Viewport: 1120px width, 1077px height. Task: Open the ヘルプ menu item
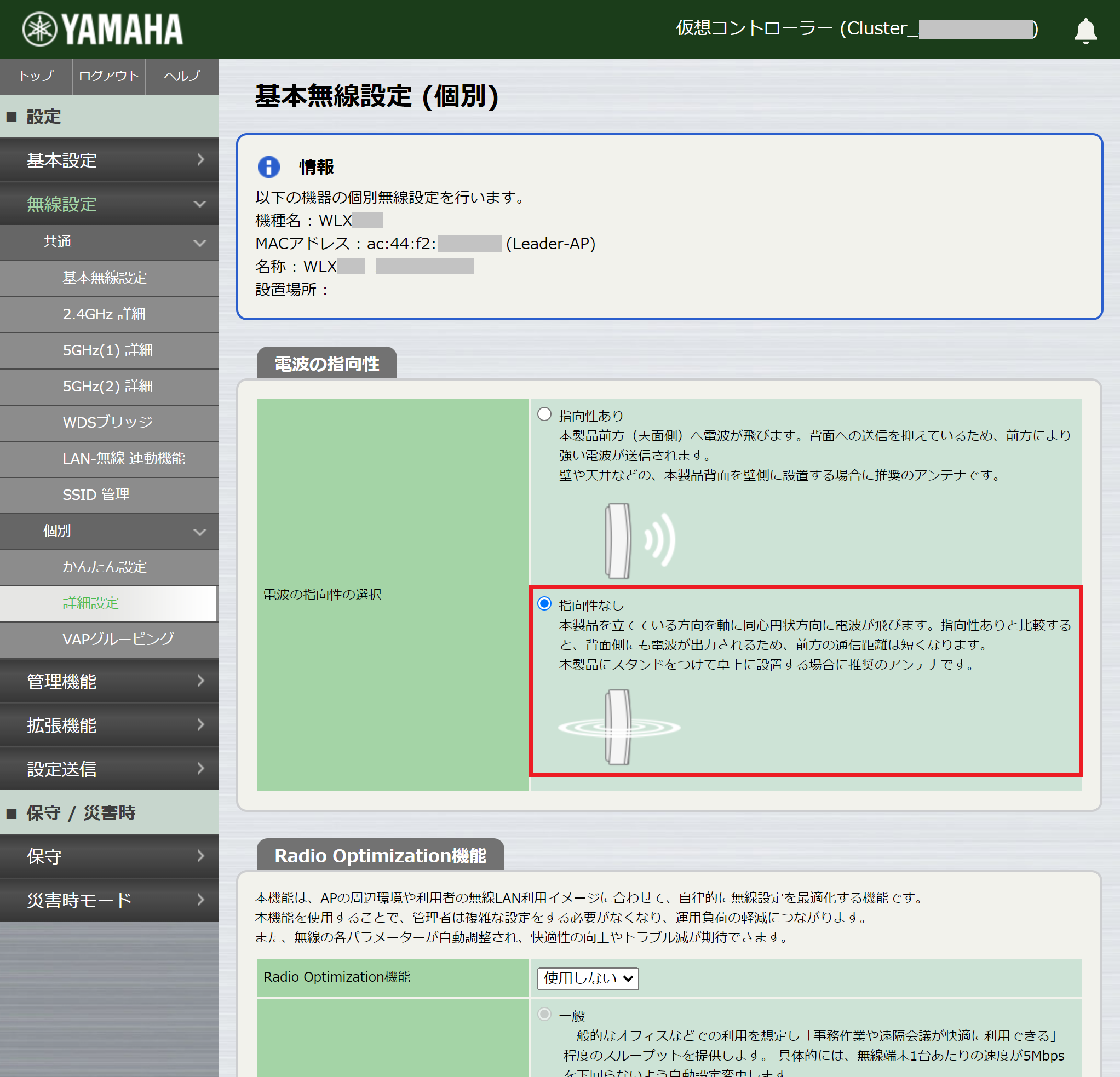tap(181, 76)
